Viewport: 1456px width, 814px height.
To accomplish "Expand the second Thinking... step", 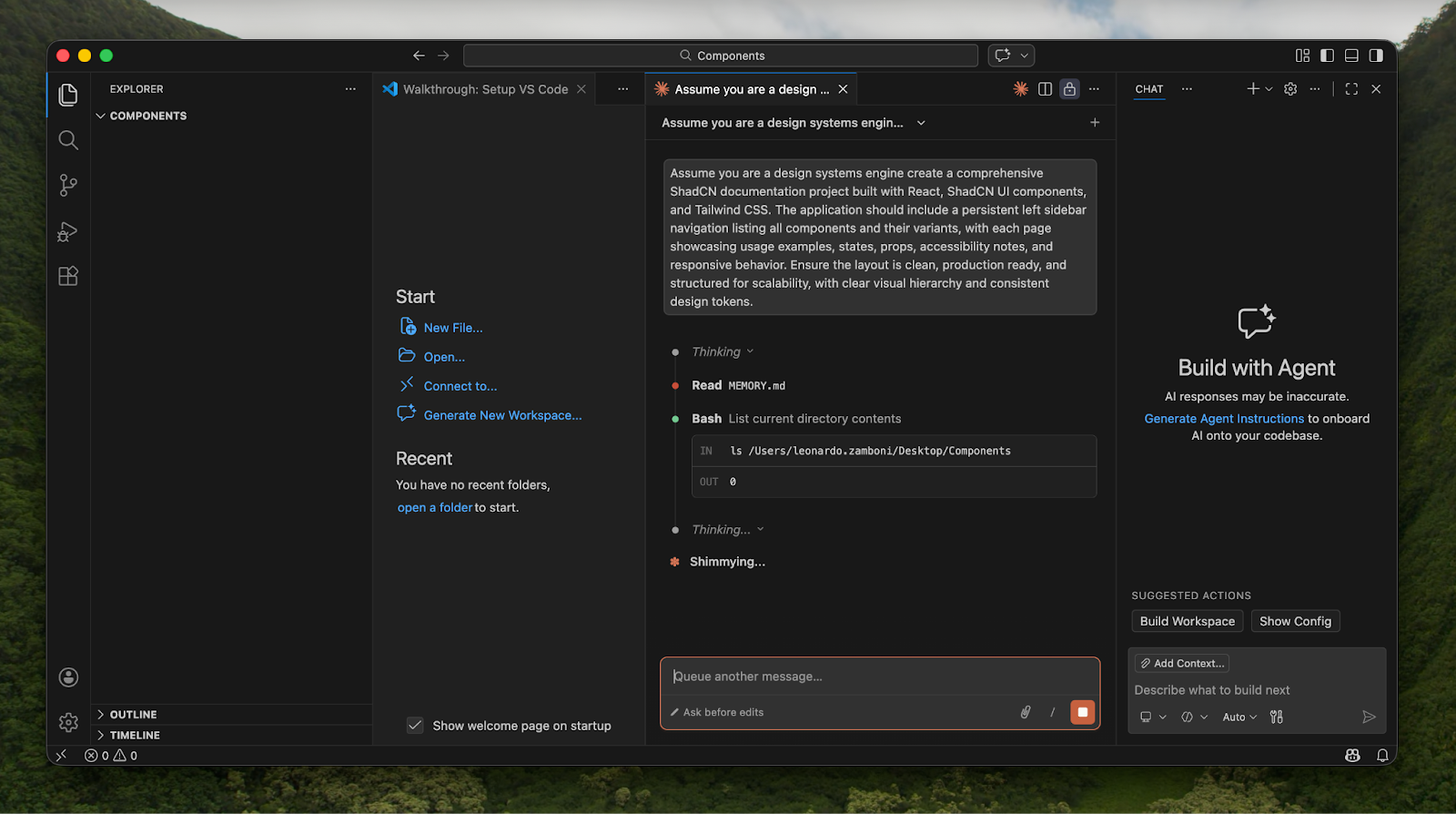I will [x=728, y=529].
